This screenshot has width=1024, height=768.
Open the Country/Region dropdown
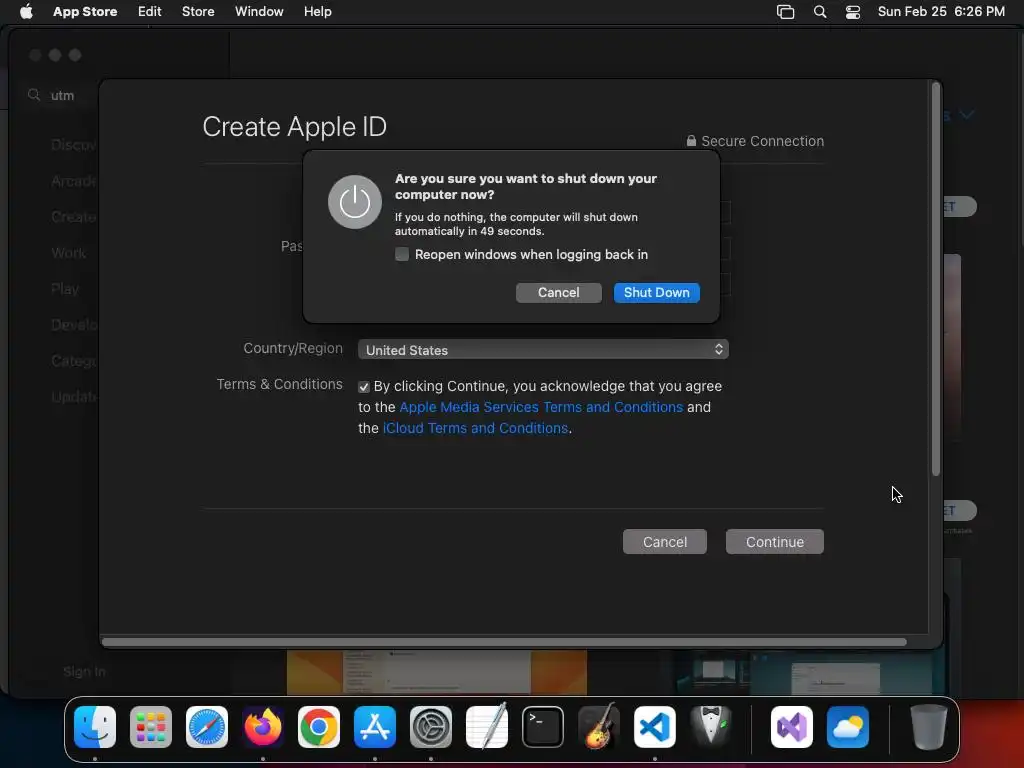click(x=543, y=349)
